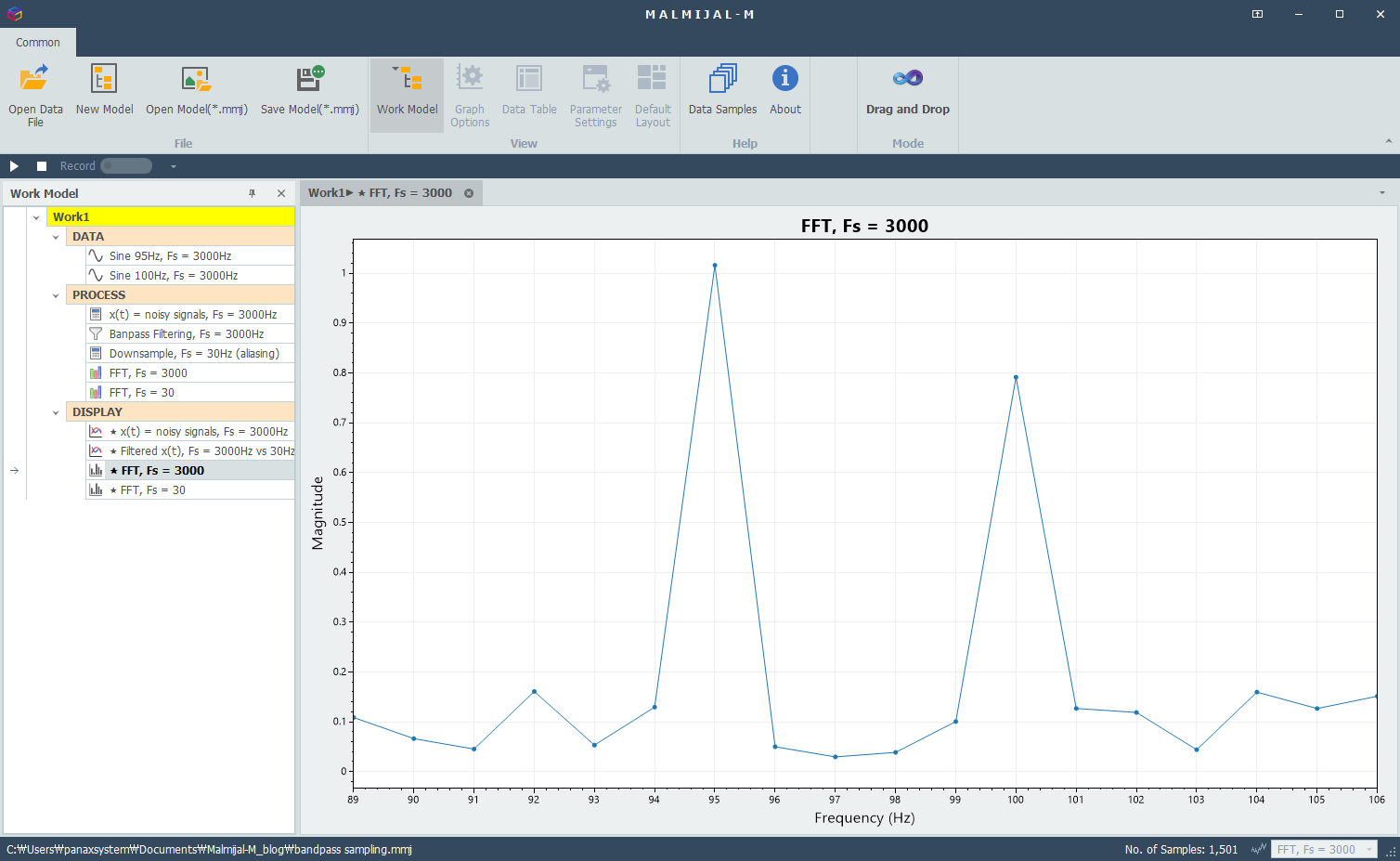Click filter funnel icon of Banpass Filtering

tap(96, 333)
